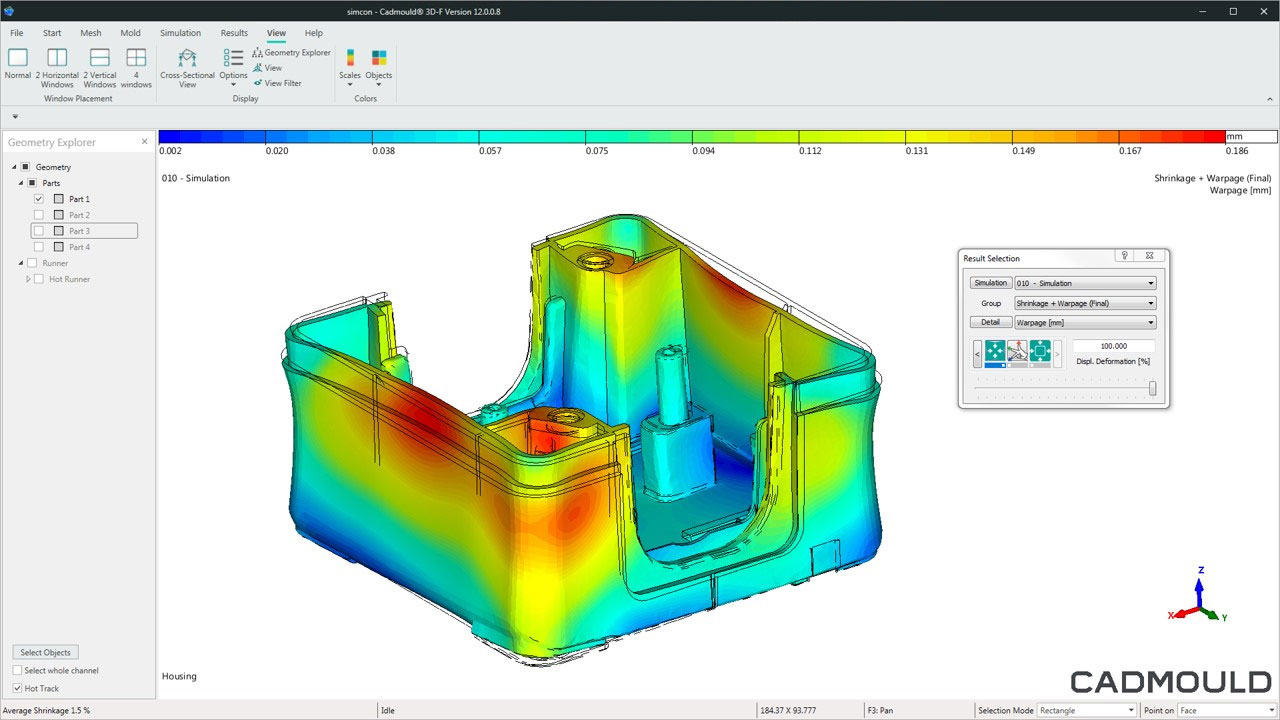1280x720 pixels.
Task: Switch to 2 Horizontal Windows layout
Action: (57, 58)
